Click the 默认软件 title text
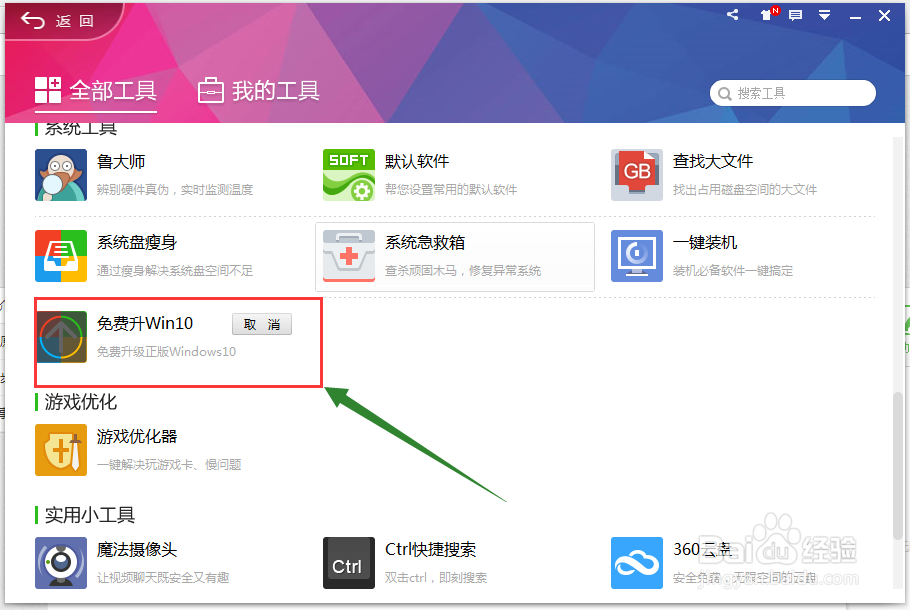Screen dimensions: 910x610 417,161
